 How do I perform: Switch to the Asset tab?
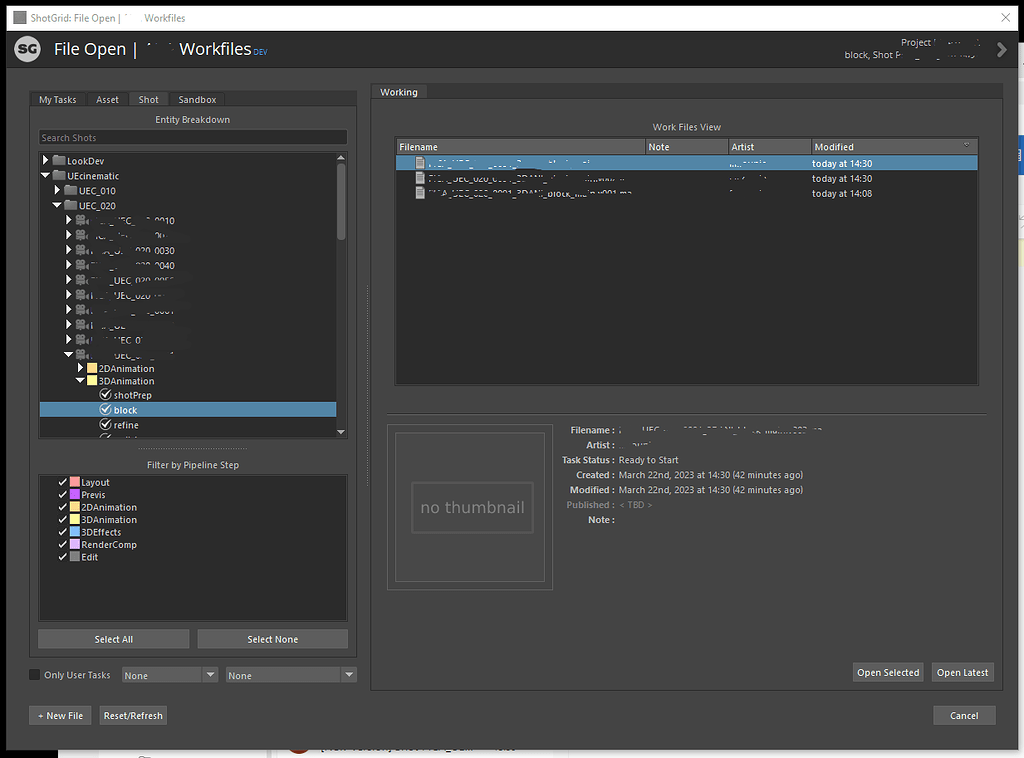click(x=107, y=99)
